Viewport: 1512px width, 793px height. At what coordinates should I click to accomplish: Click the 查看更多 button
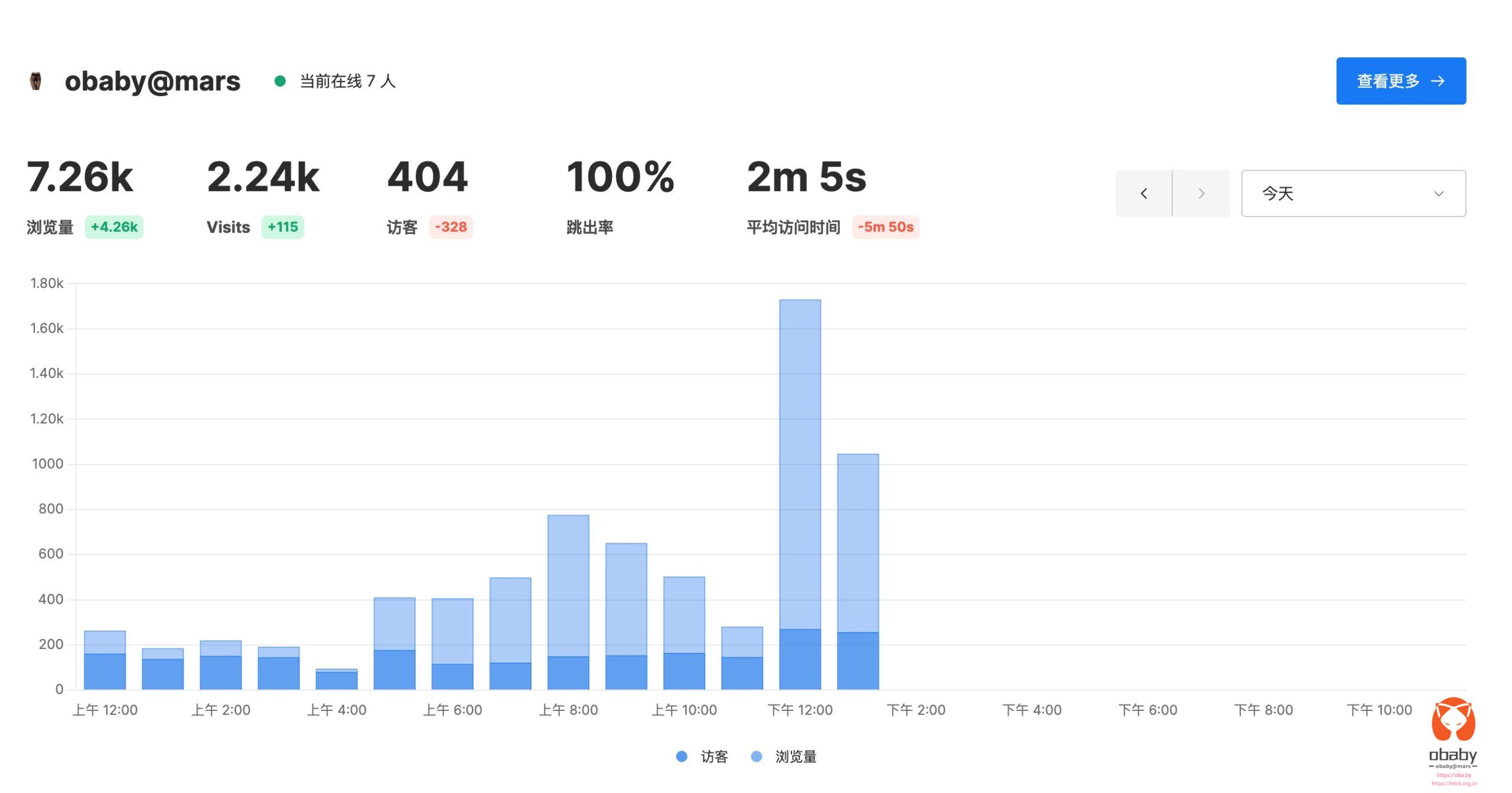[x=1400, y=81]
